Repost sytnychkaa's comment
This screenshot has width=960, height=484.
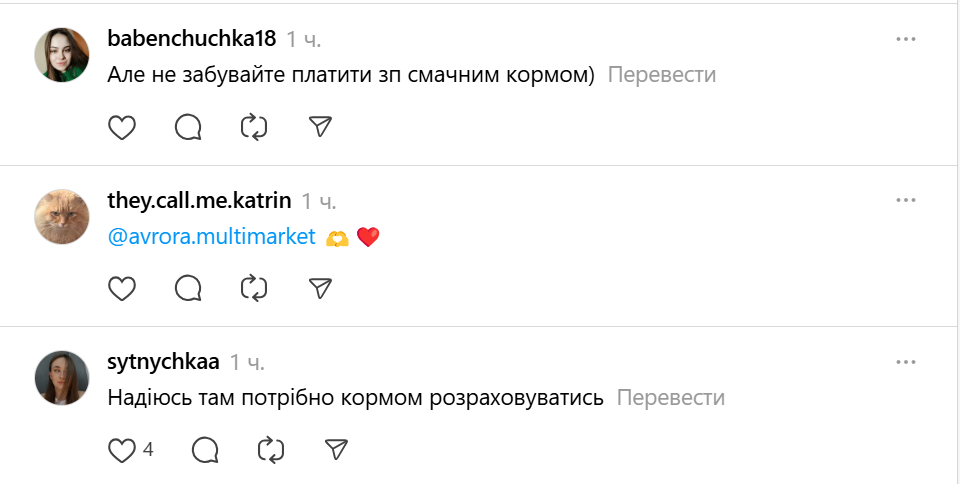pos(270,450)
